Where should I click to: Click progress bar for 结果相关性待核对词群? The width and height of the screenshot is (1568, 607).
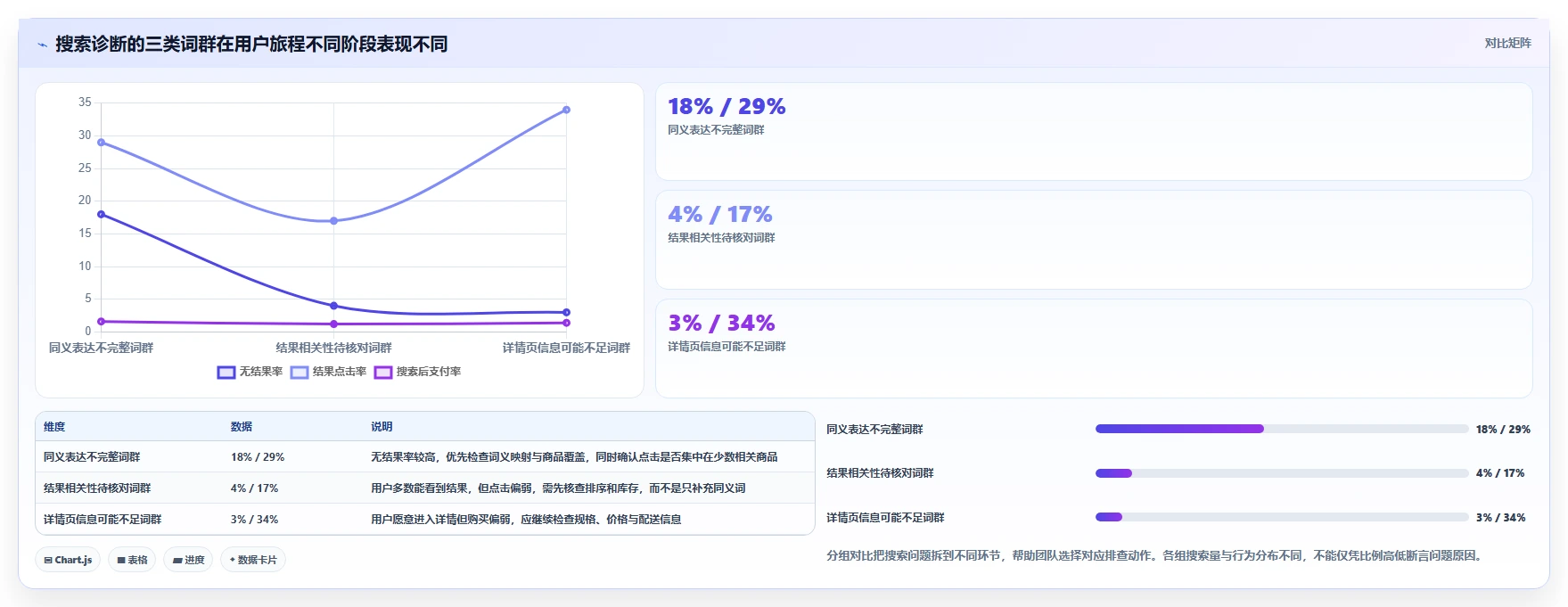(x=1281, y=473)
